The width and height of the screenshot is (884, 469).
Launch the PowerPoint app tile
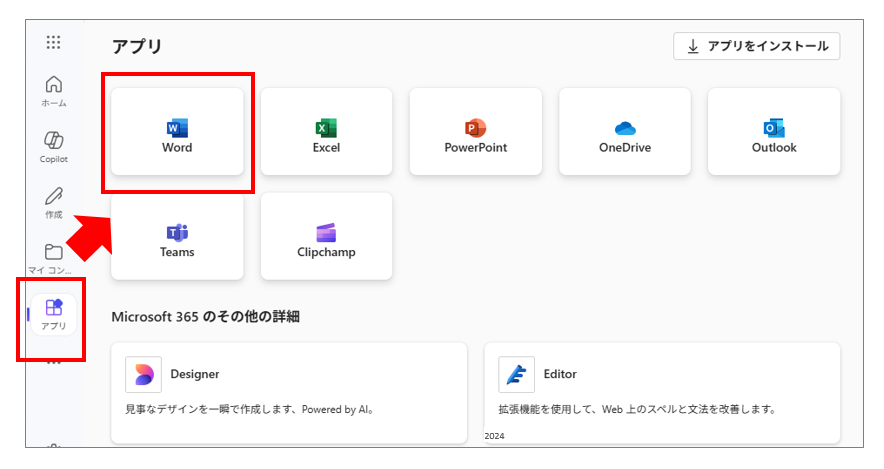coord(476,131)
